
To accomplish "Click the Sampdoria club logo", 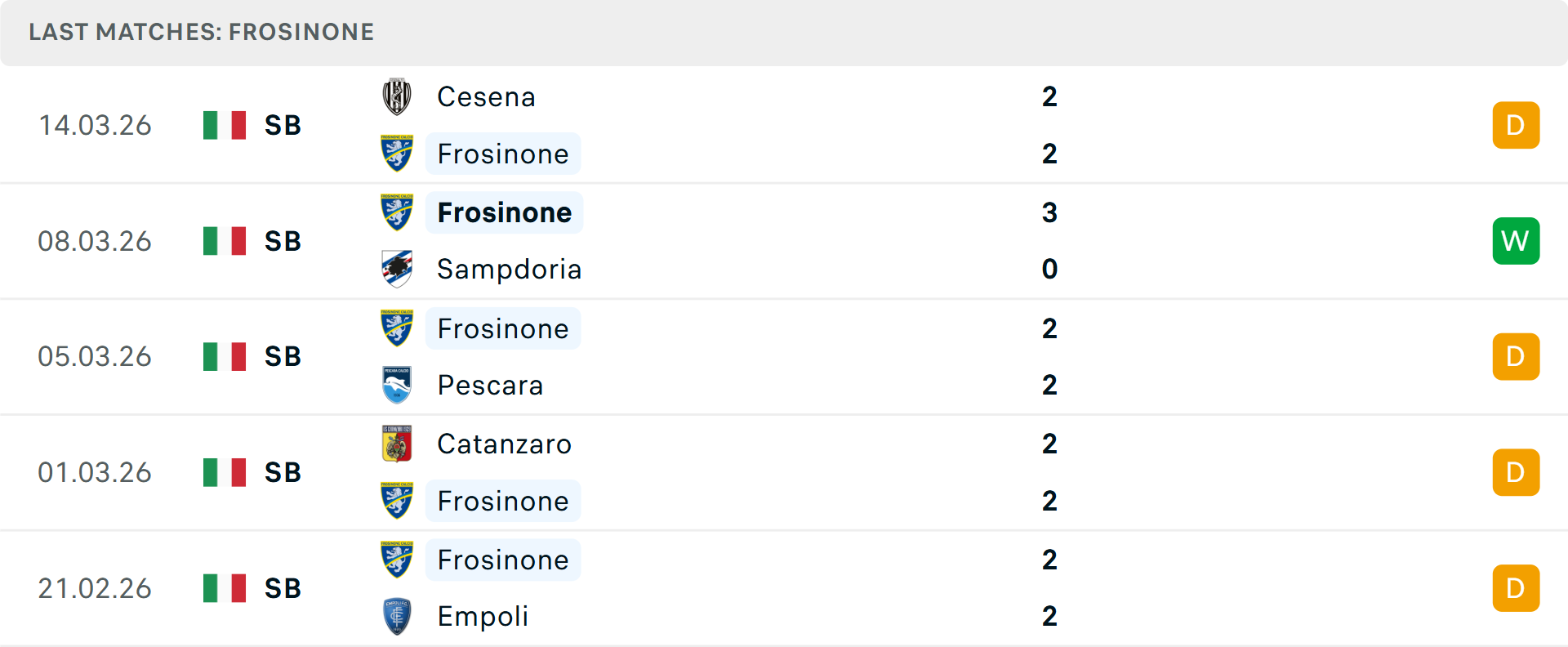I will tap(395, 269).
